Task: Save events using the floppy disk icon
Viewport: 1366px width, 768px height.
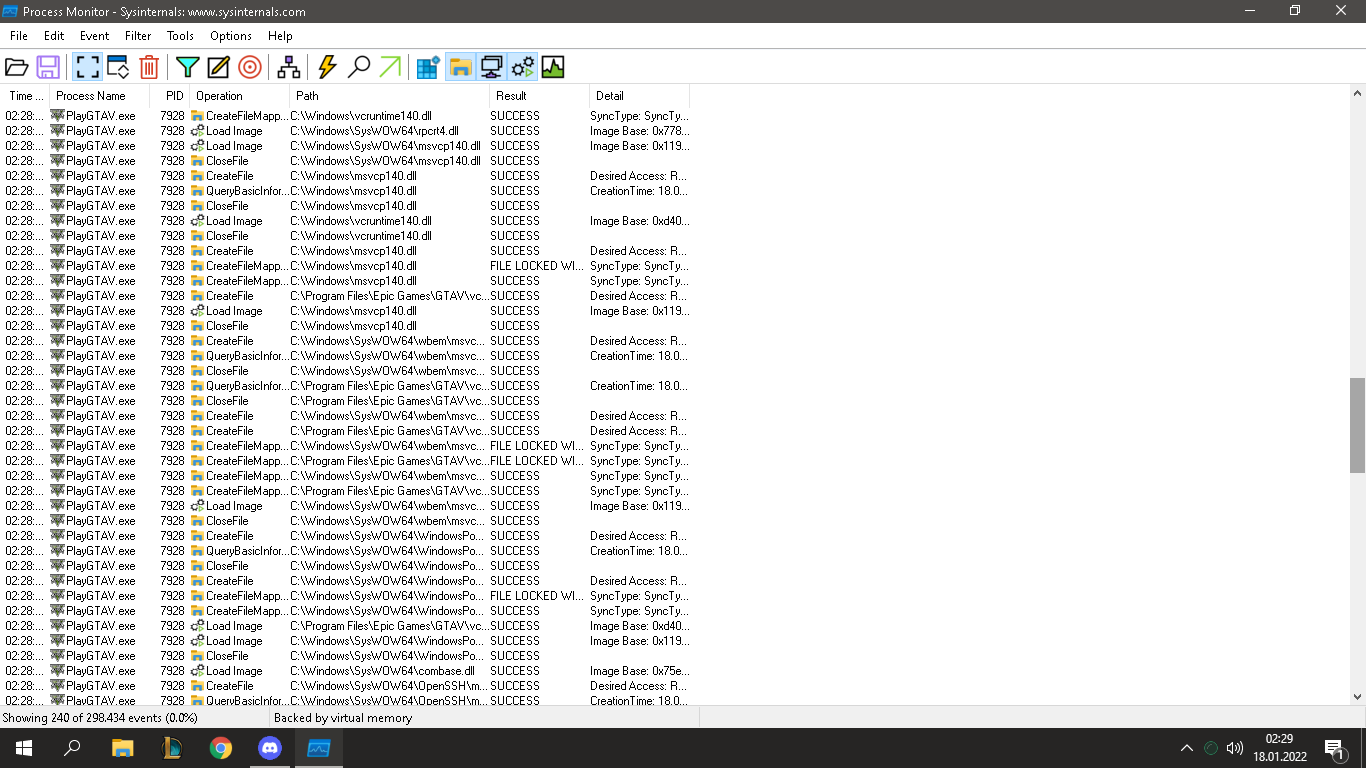Action: click(48, 67)
